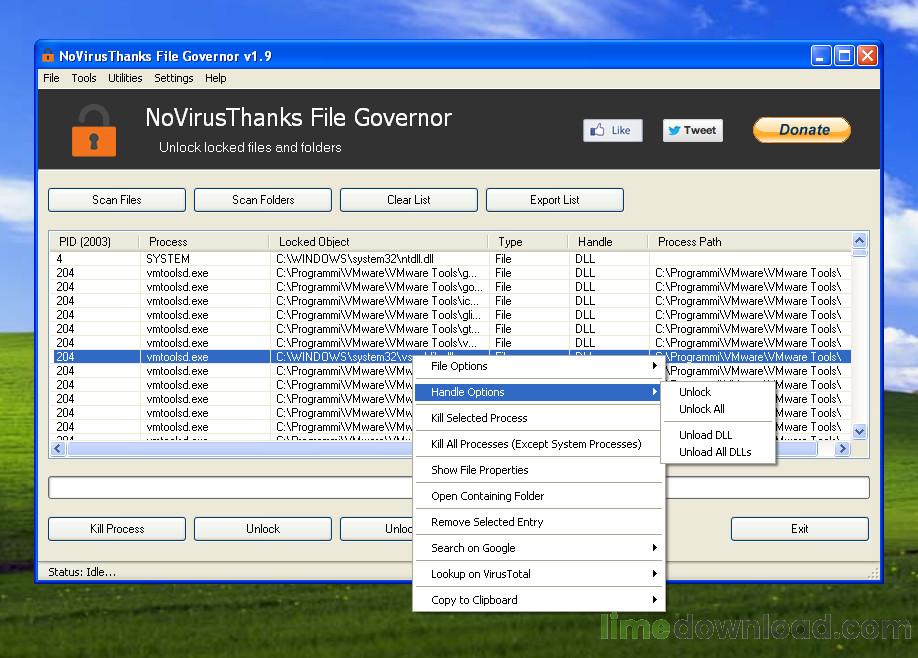Click the list's scroll down arrow

859,432
